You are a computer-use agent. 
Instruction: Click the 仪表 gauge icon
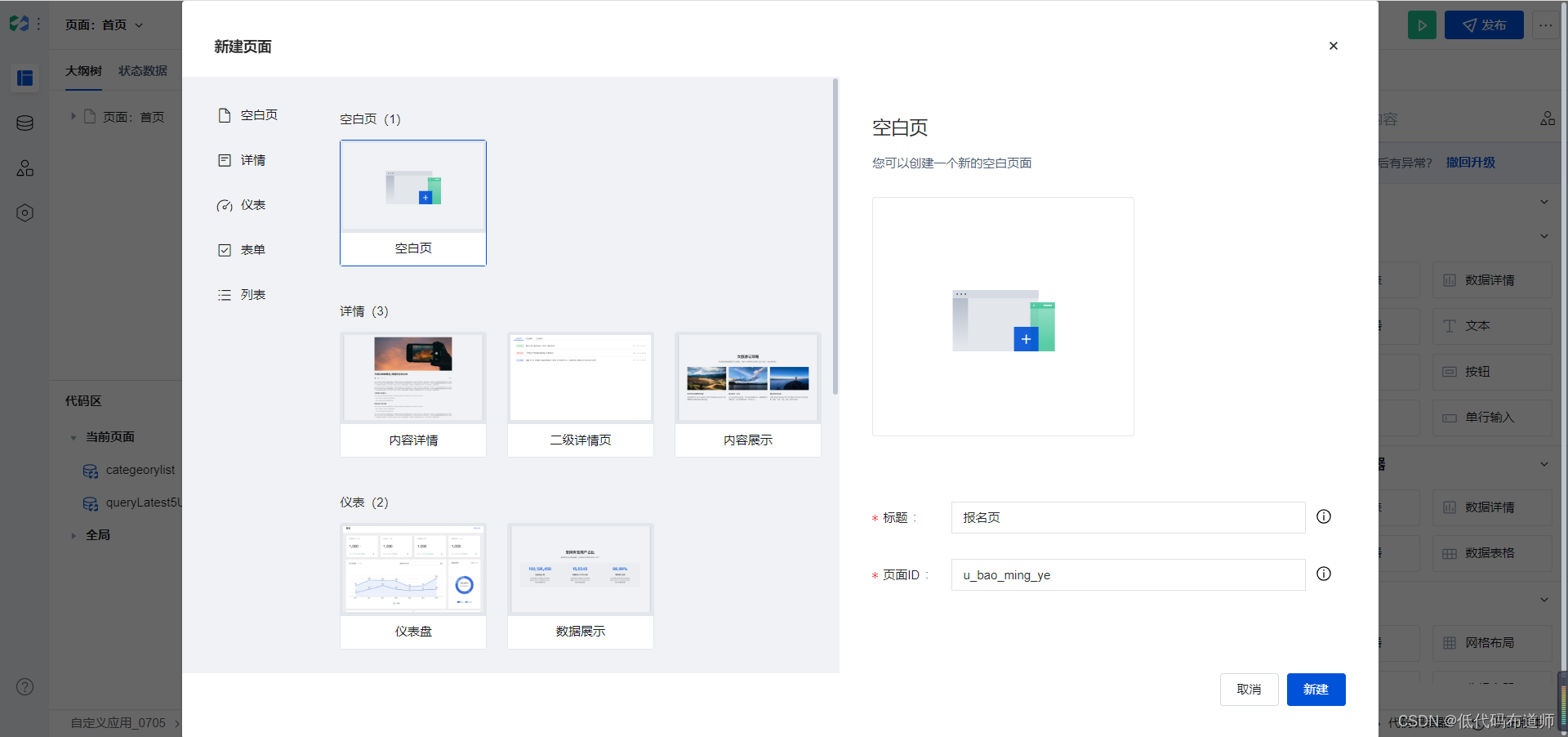(225, 205)
